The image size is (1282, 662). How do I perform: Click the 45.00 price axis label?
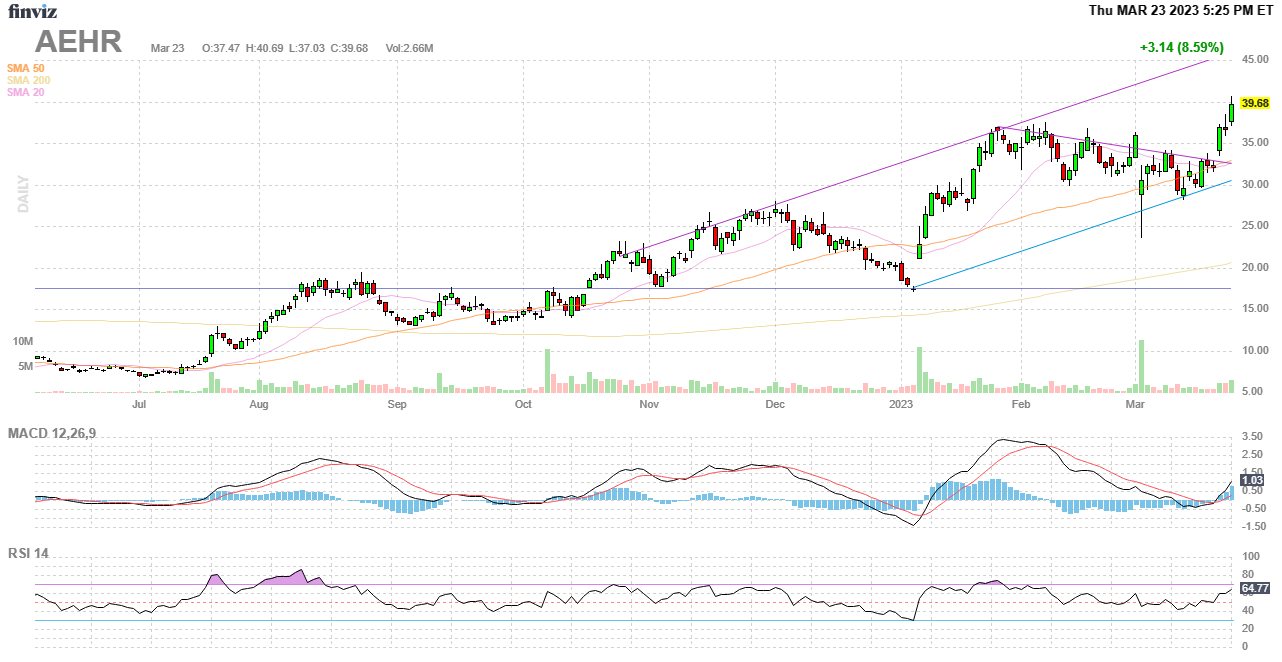click(x=1255, y=59)
